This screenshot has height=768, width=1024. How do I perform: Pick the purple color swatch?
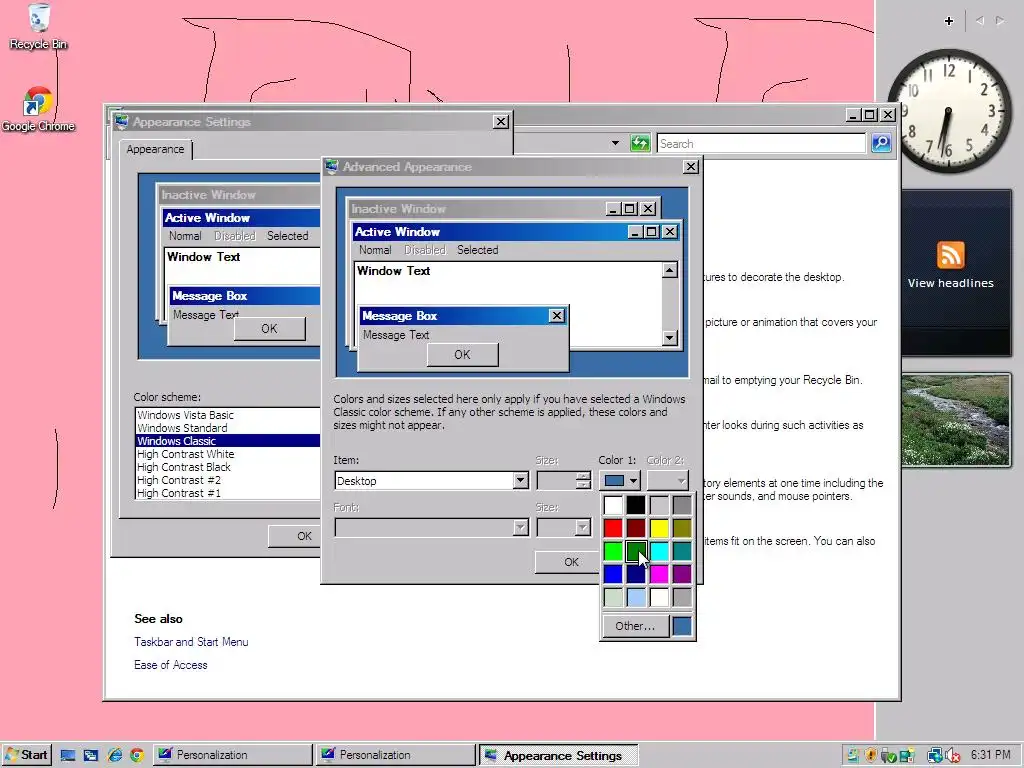[x=682, y=574]
